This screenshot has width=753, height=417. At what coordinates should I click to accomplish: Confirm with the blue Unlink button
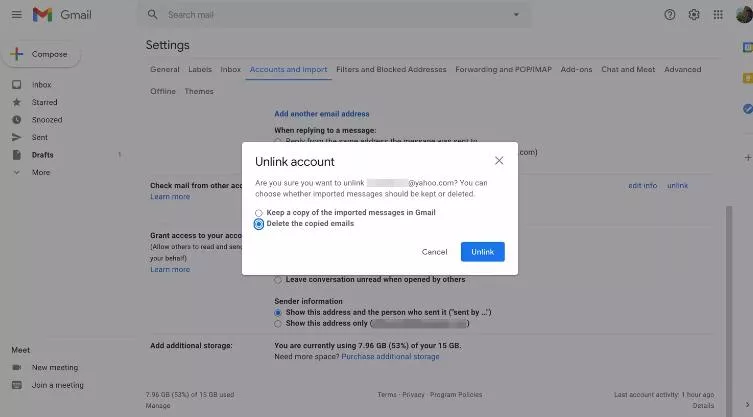483,252
